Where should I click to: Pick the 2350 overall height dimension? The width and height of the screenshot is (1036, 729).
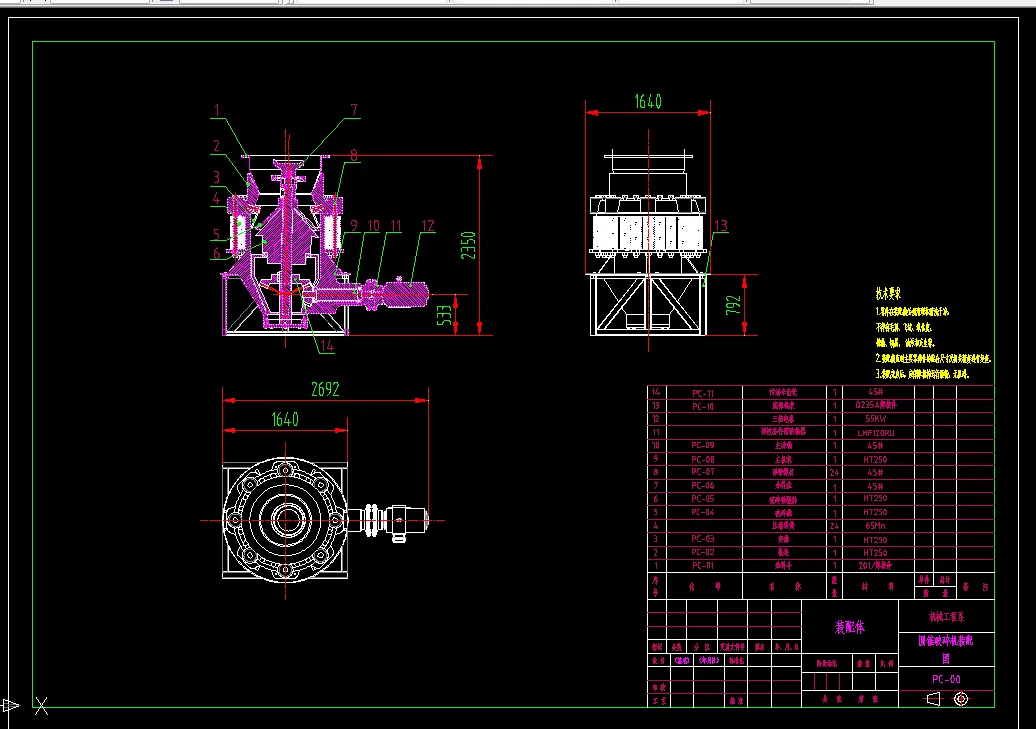468,245
